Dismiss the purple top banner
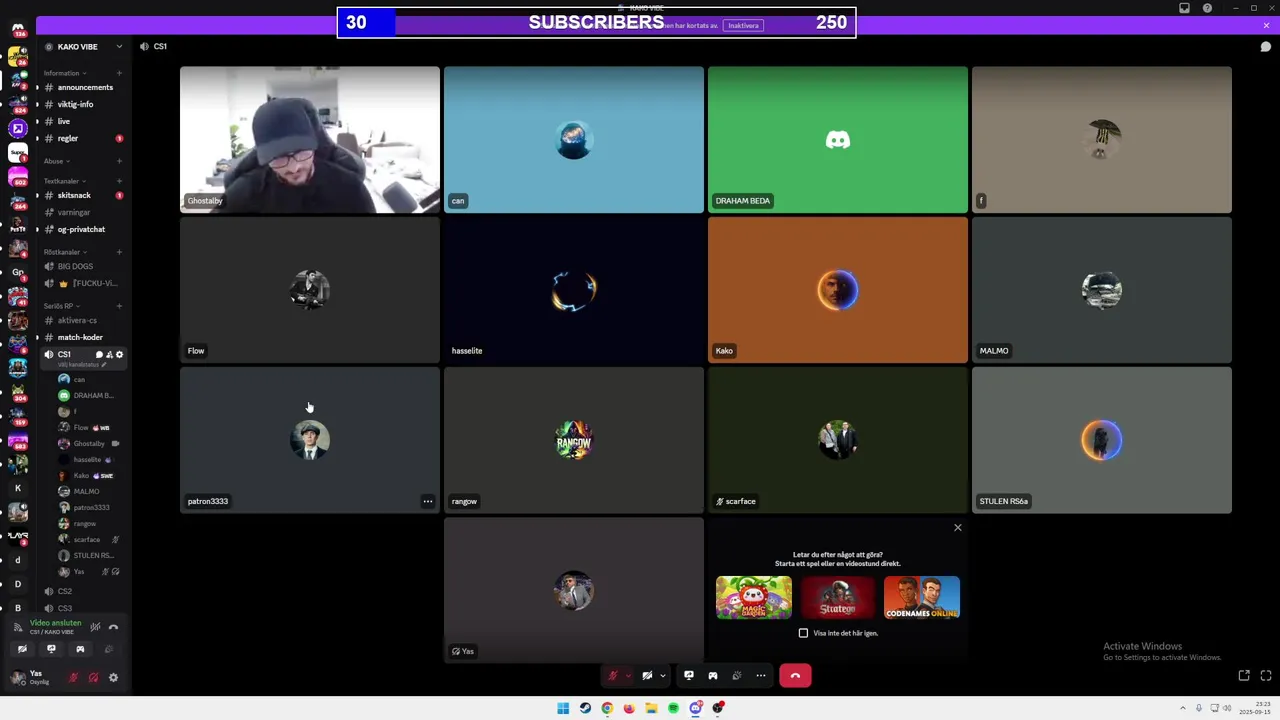1280x720 pixels. [x=1266, y=25]
